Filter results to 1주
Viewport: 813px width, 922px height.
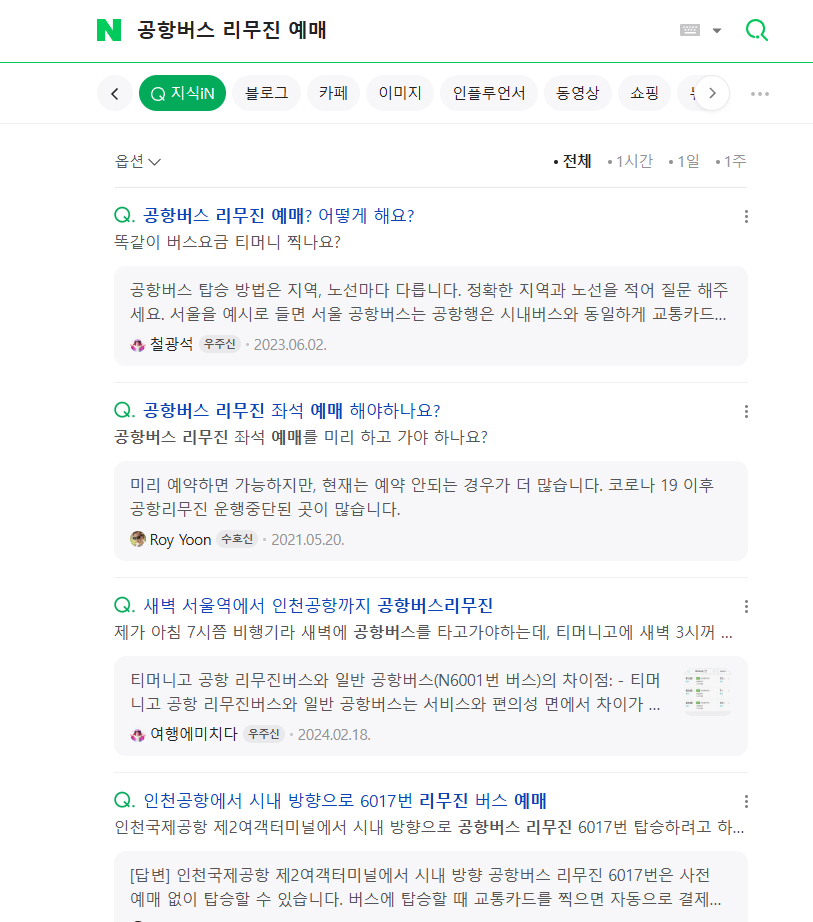(x=731, y=161)
